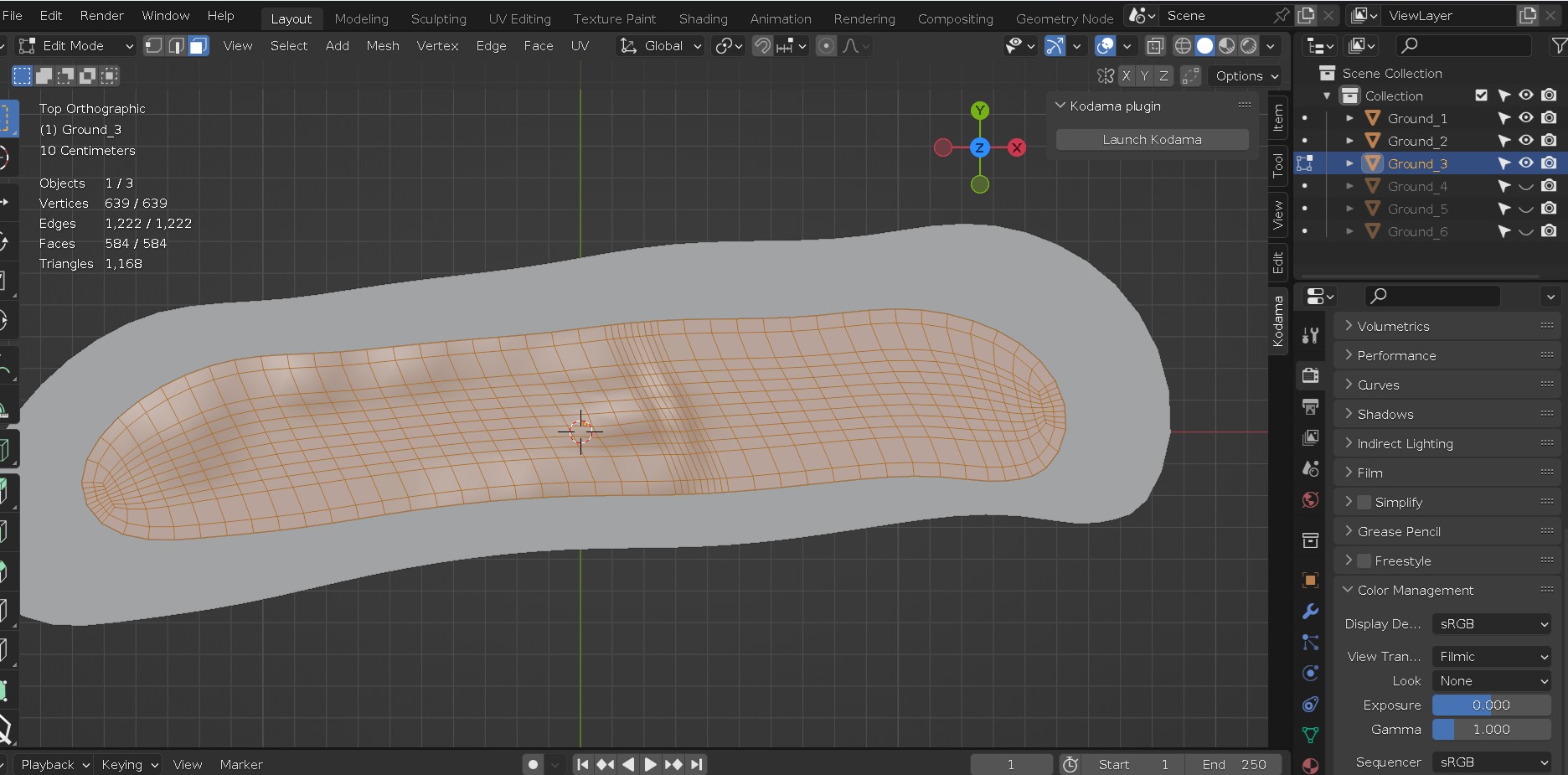
Task: Toggle proportional editing icon
Action: [826, 46]
